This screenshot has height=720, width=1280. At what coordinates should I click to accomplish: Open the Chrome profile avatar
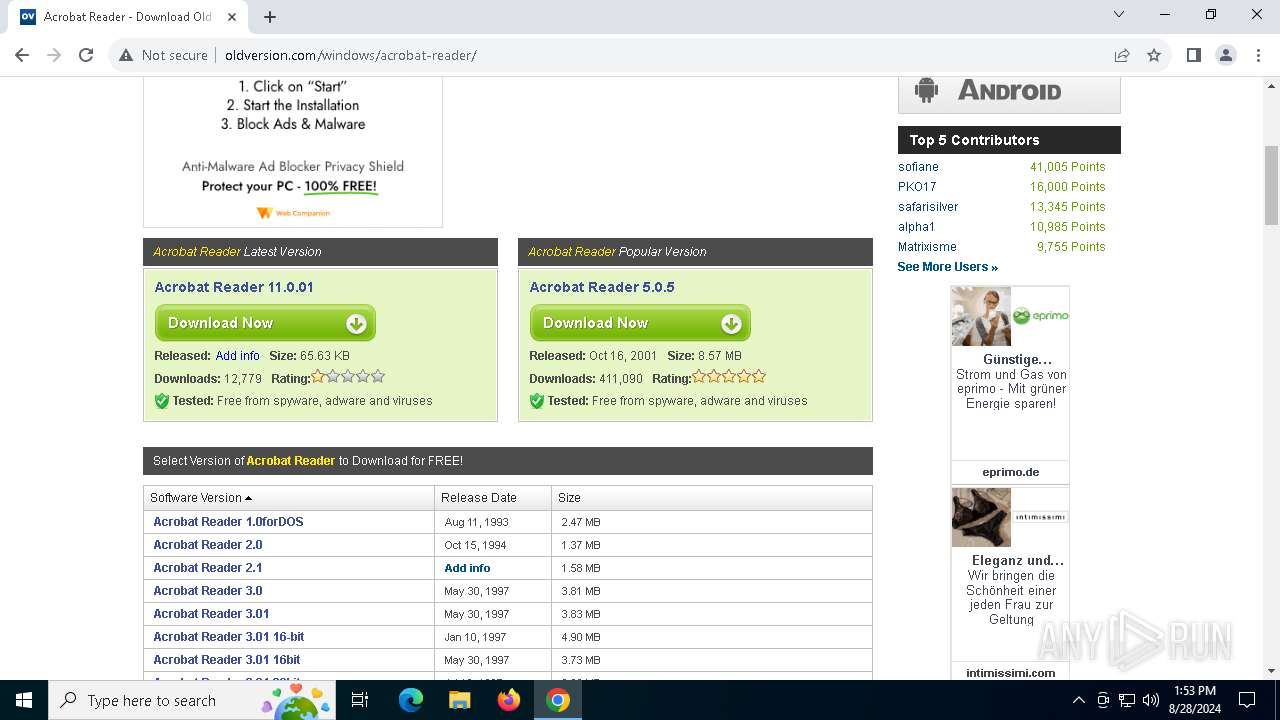(x=1226, y=55)
